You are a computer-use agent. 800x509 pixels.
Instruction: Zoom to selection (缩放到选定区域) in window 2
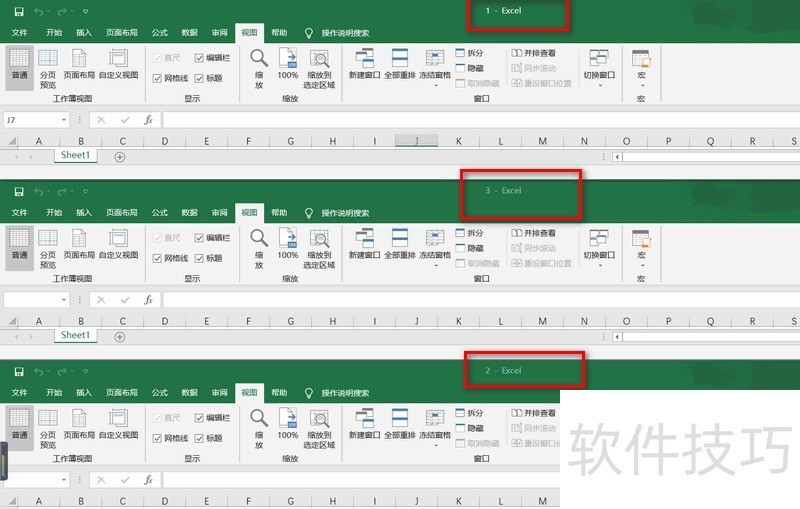pos(319,429)
